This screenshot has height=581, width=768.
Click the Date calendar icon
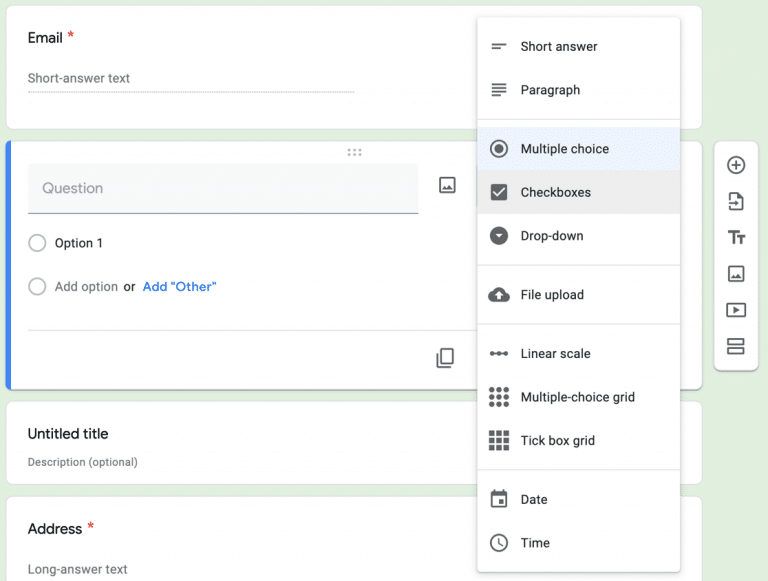pyautogui.click(x=499, y=499)
